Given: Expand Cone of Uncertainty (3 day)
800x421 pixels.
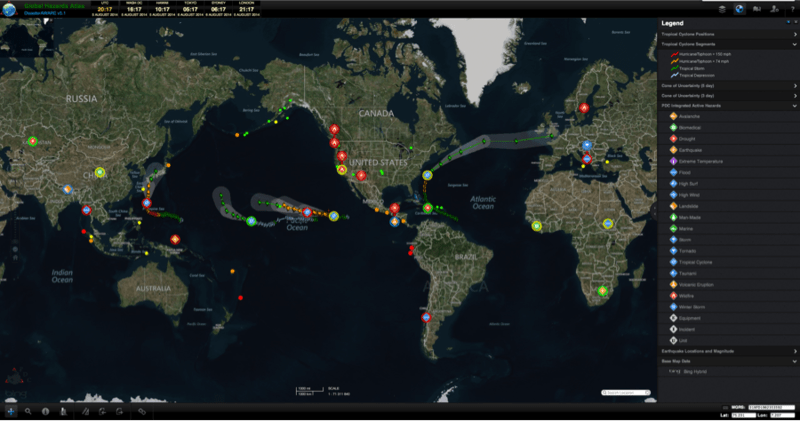Looking at the screenshot, I should [x=795, y=94].
